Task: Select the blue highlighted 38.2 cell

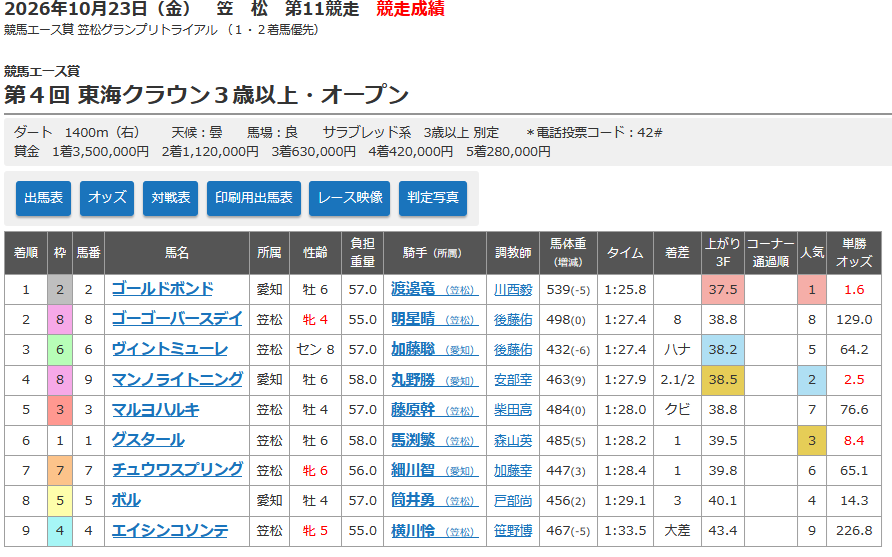Action: [x=722, y=350]
